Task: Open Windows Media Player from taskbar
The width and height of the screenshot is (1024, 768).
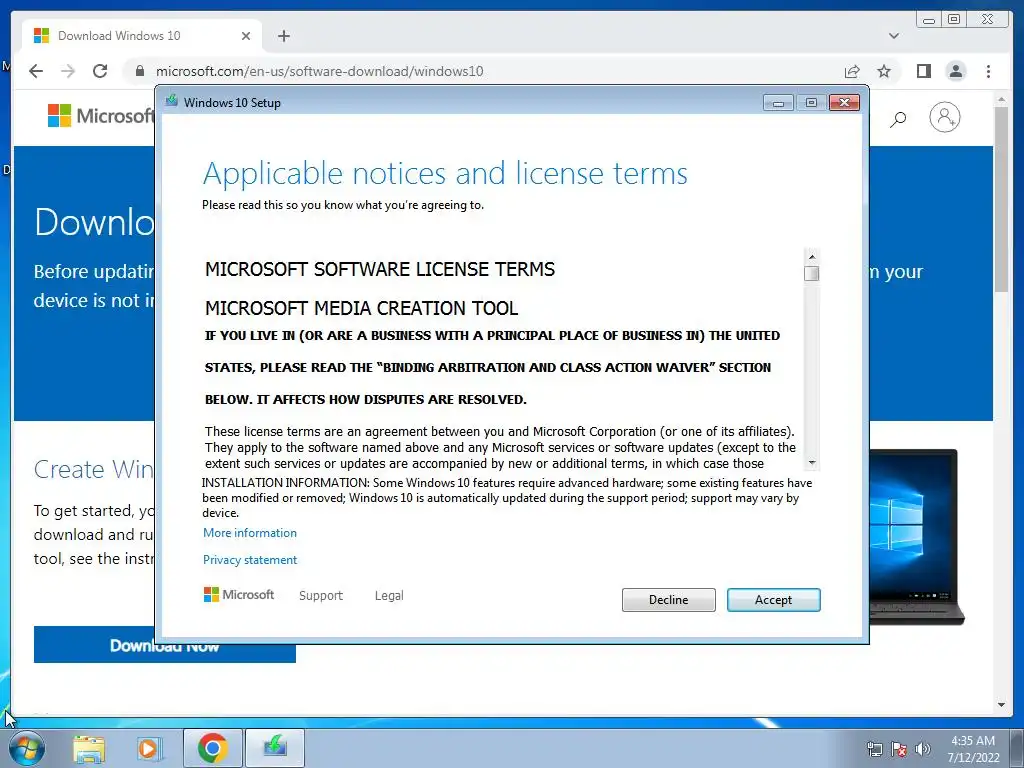Action: click(149, 748)
